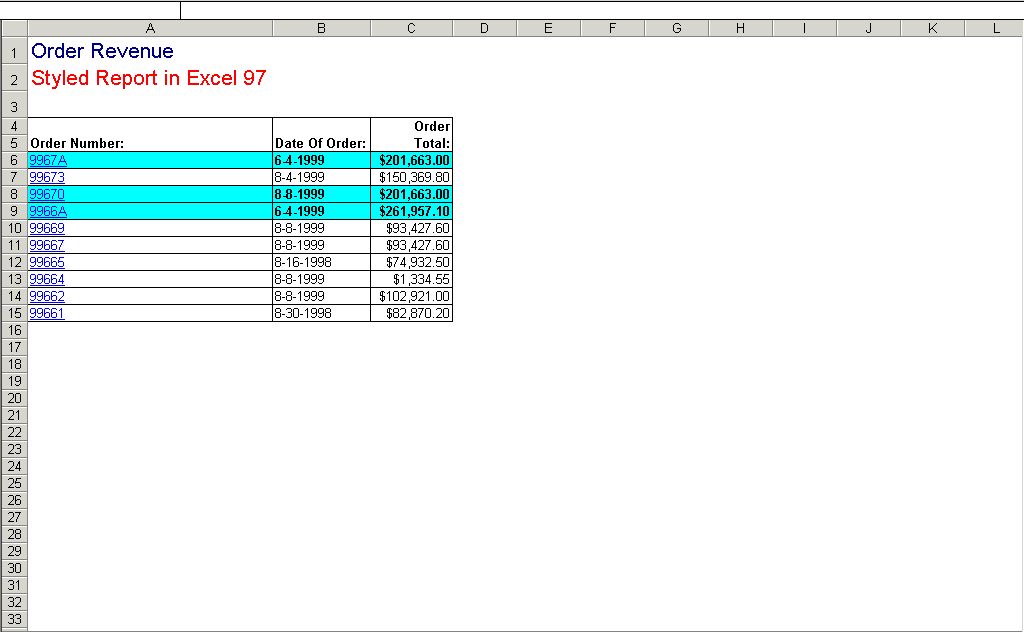Click the 'Order Revenue' title cell

[150, 51]
